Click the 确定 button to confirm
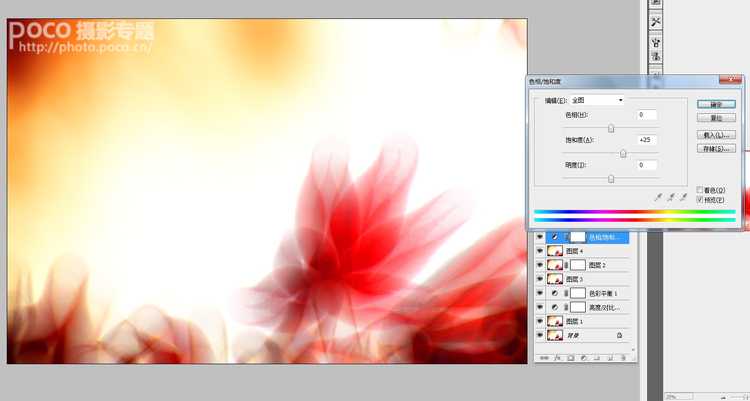Image resolution: width=750 pixels, height=401 pixels. point(716,103)
